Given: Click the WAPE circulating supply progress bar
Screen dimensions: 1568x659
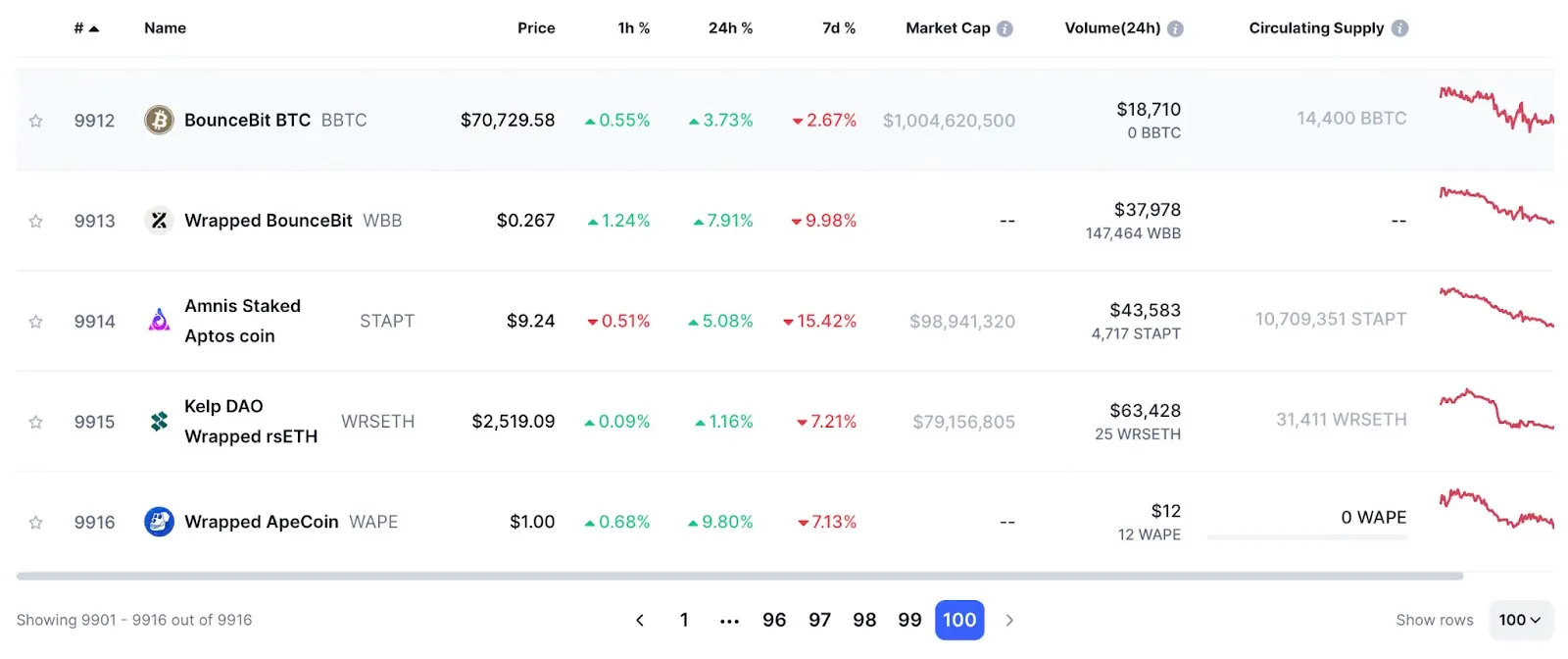Looking at the screenshot, I should 1307,537.
